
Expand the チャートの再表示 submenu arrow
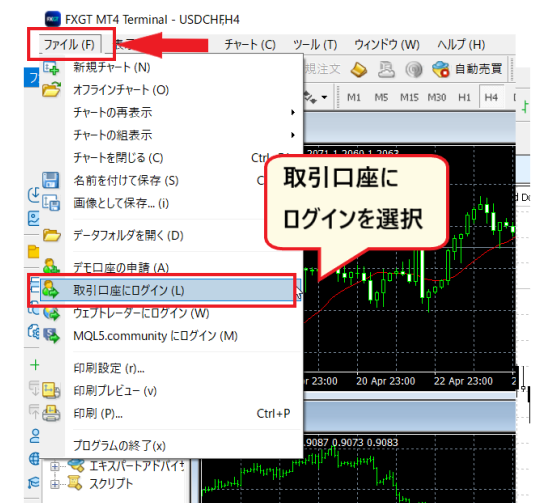(293, 112)
